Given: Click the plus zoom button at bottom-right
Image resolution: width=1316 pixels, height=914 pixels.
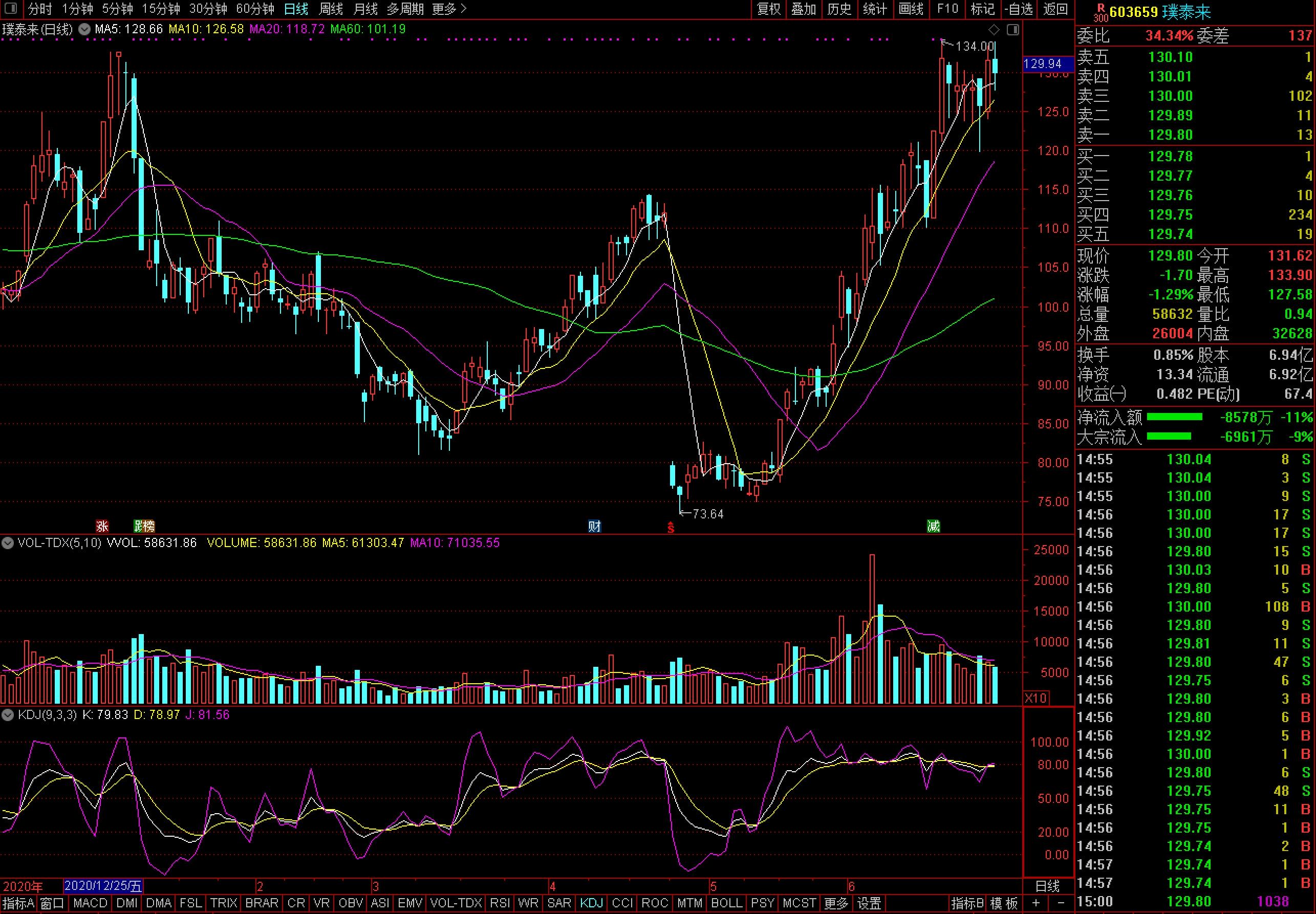Looking at the screenshot, I should click(x=1036, y=903).
